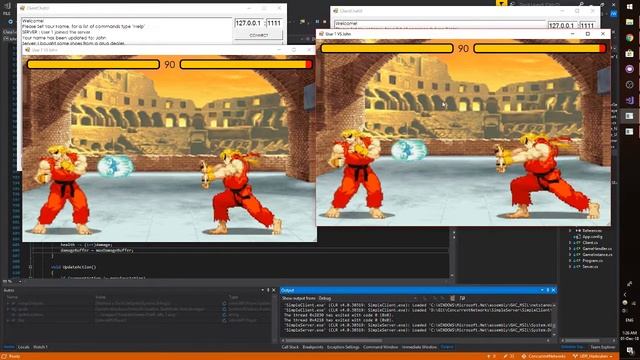Switch to the Command Window tab
The height and width of the screenshot is (360, 640).
click(380, 347)
